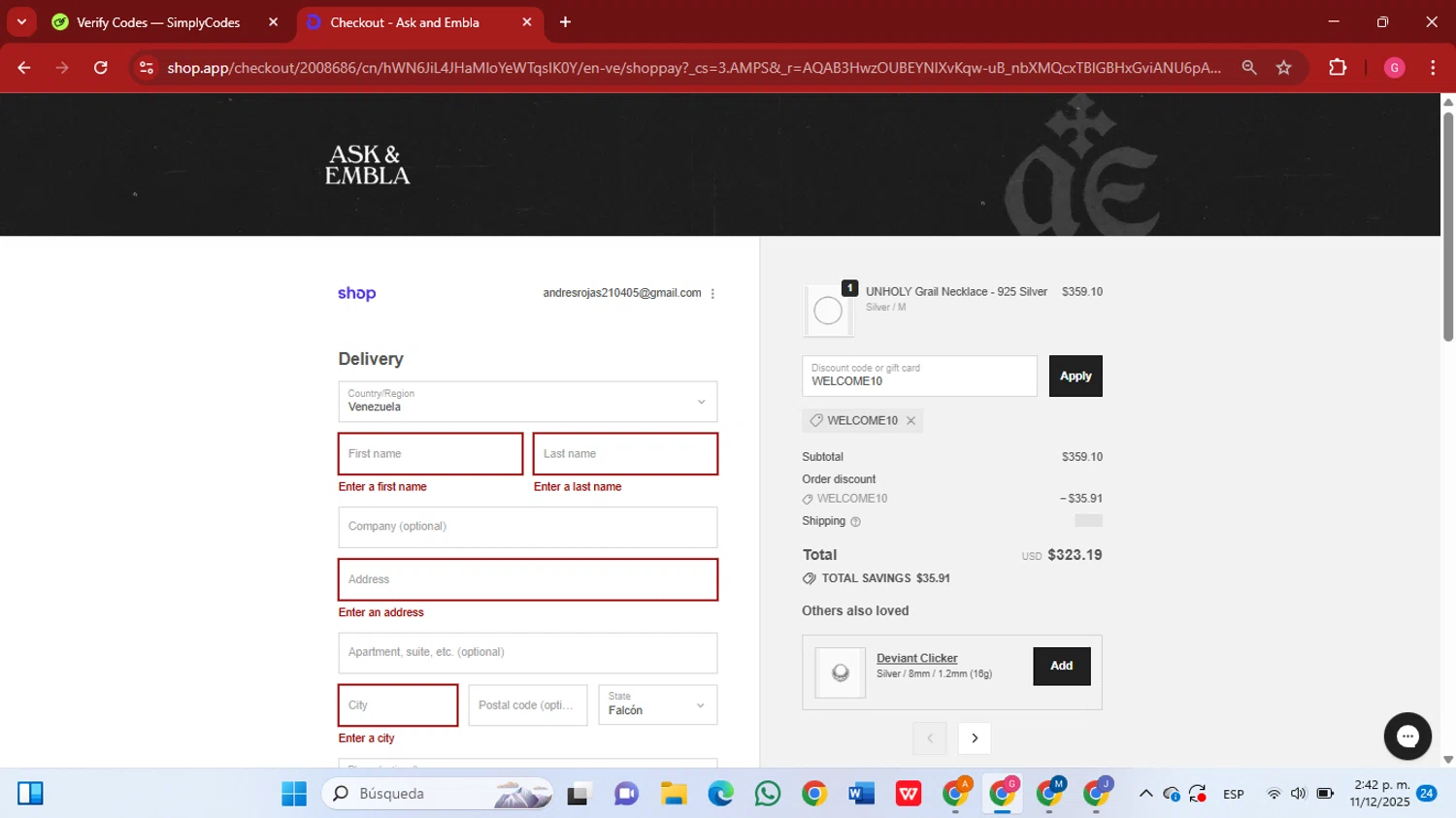Open Microsoft Edge from taskbar
This screenshot has height=818, width=1456.
pos(720,794)
